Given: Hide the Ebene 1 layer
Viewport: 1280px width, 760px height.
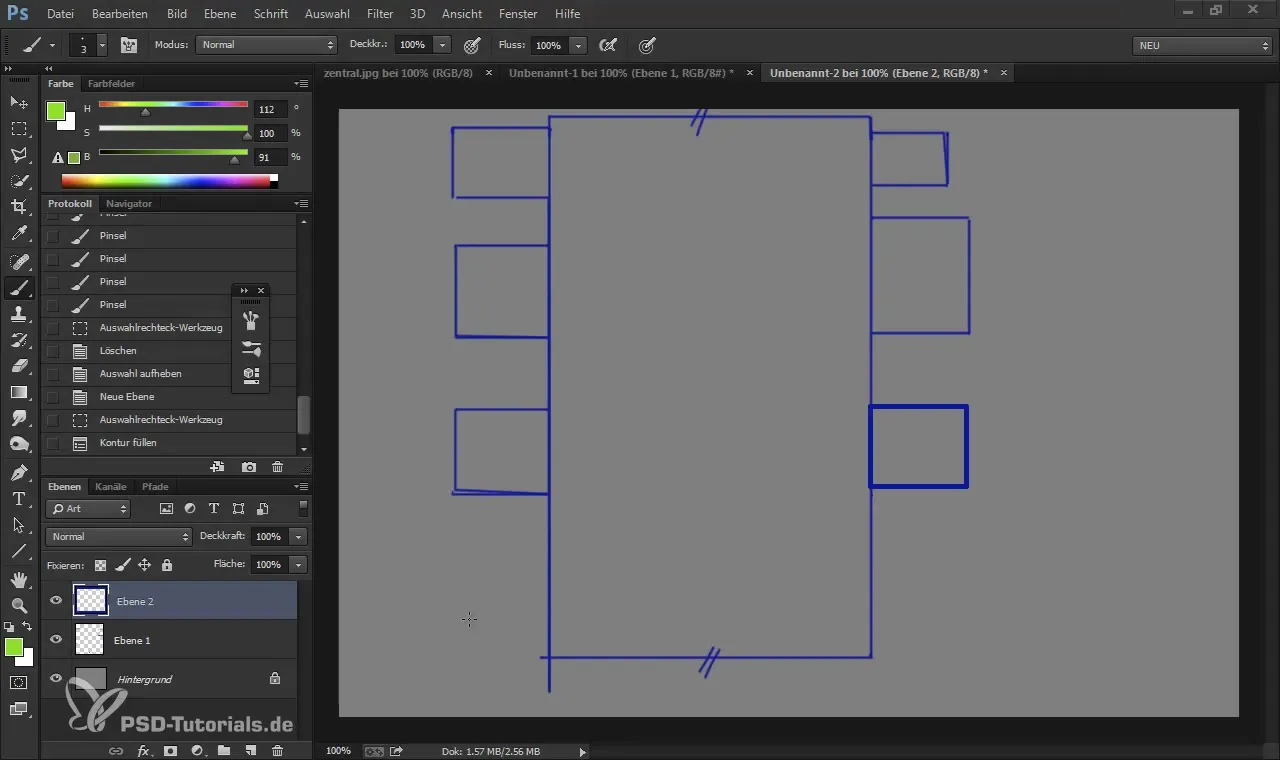Looking at the screenshot, I should 56,639.
